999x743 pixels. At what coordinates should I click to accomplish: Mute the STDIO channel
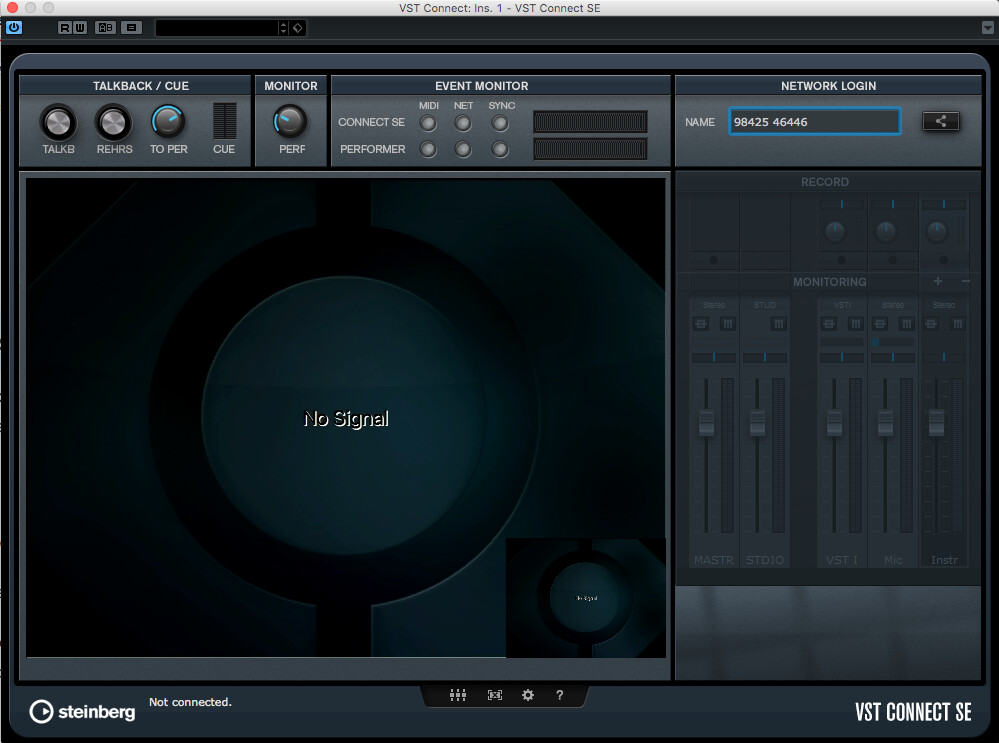pyautogui.click(x=779, y=324)
